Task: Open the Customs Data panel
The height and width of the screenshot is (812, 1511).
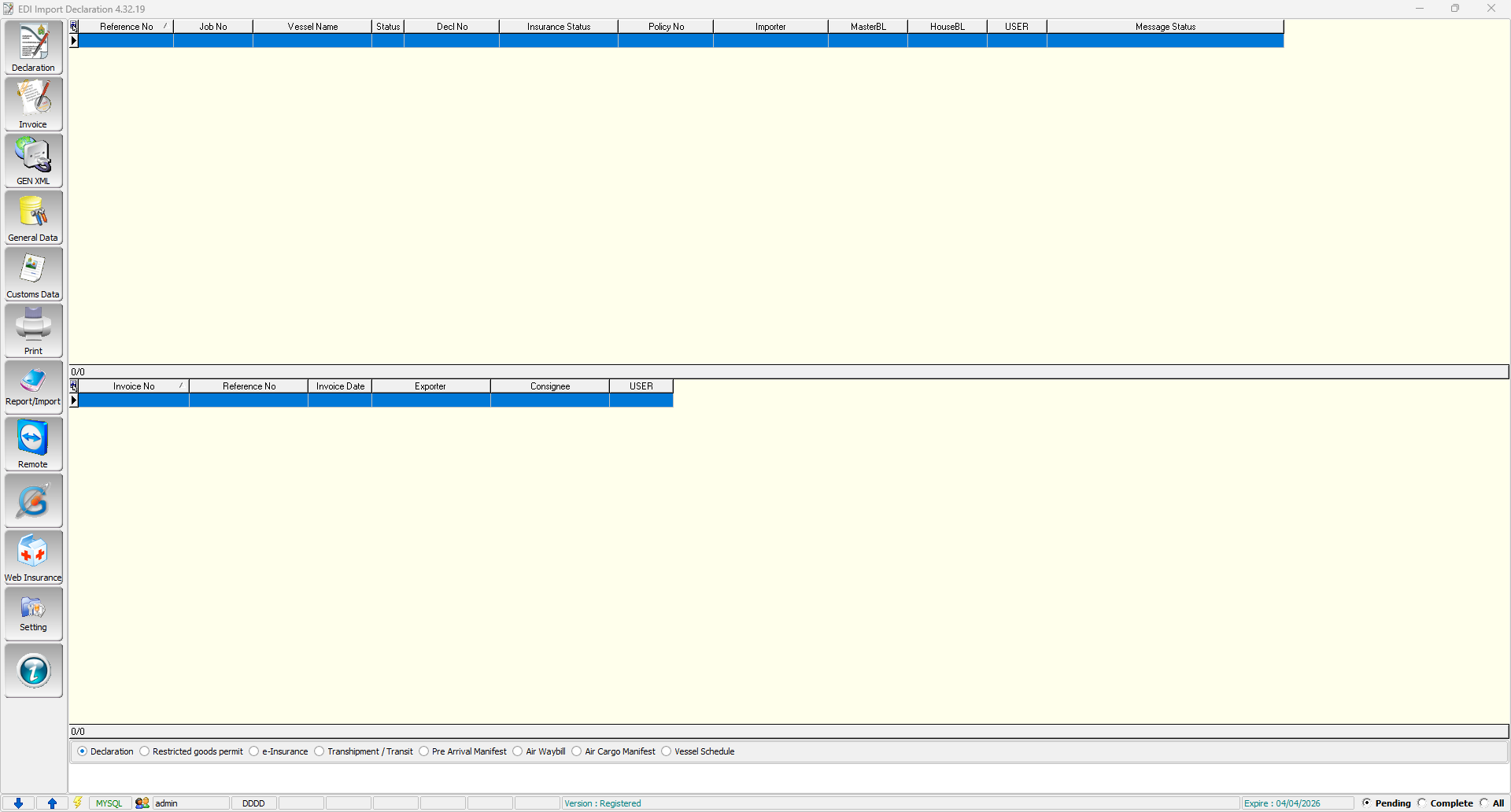Action: click(33, 274)
